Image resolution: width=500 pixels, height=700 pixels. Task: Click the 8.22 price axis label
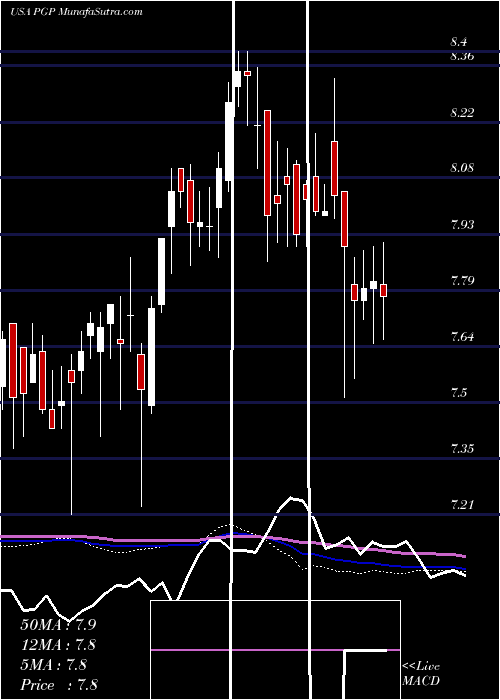(462, 112)
